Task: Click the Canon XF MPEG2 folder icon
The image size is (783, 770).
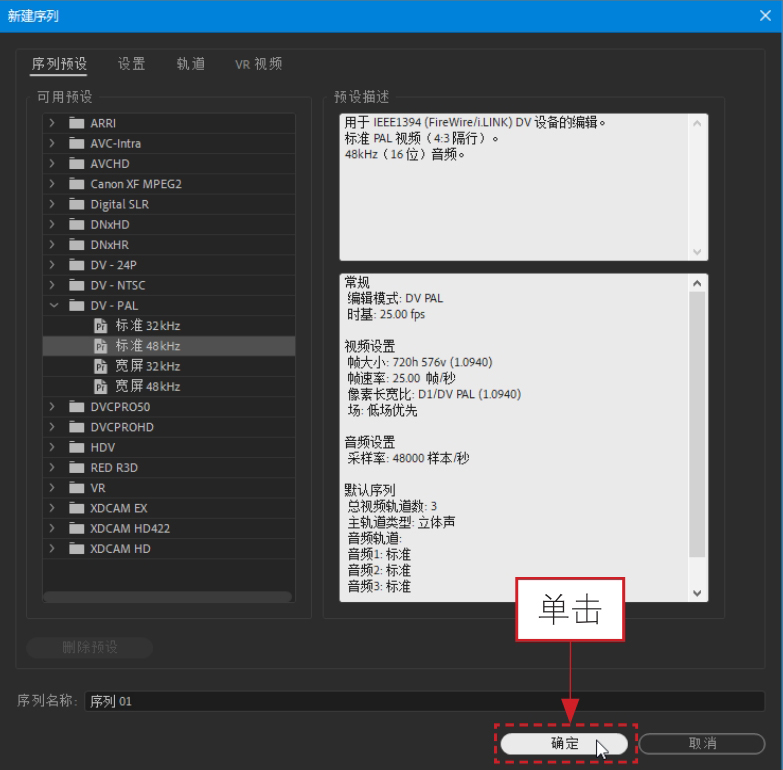Action: (76, 184)
